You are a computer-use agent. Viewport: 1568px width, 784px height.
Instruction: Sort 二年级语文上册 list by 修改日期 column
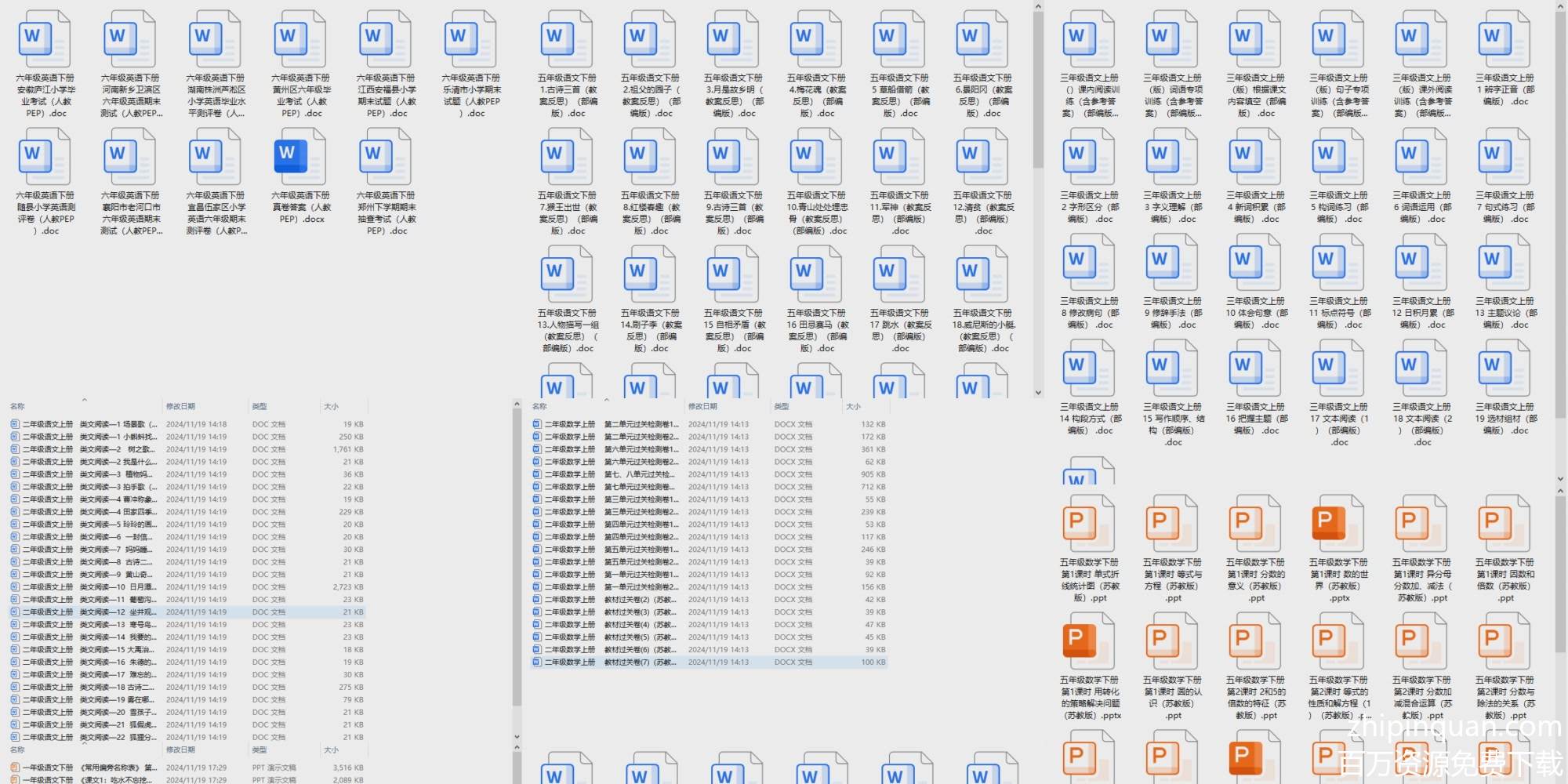coord(181,406)
